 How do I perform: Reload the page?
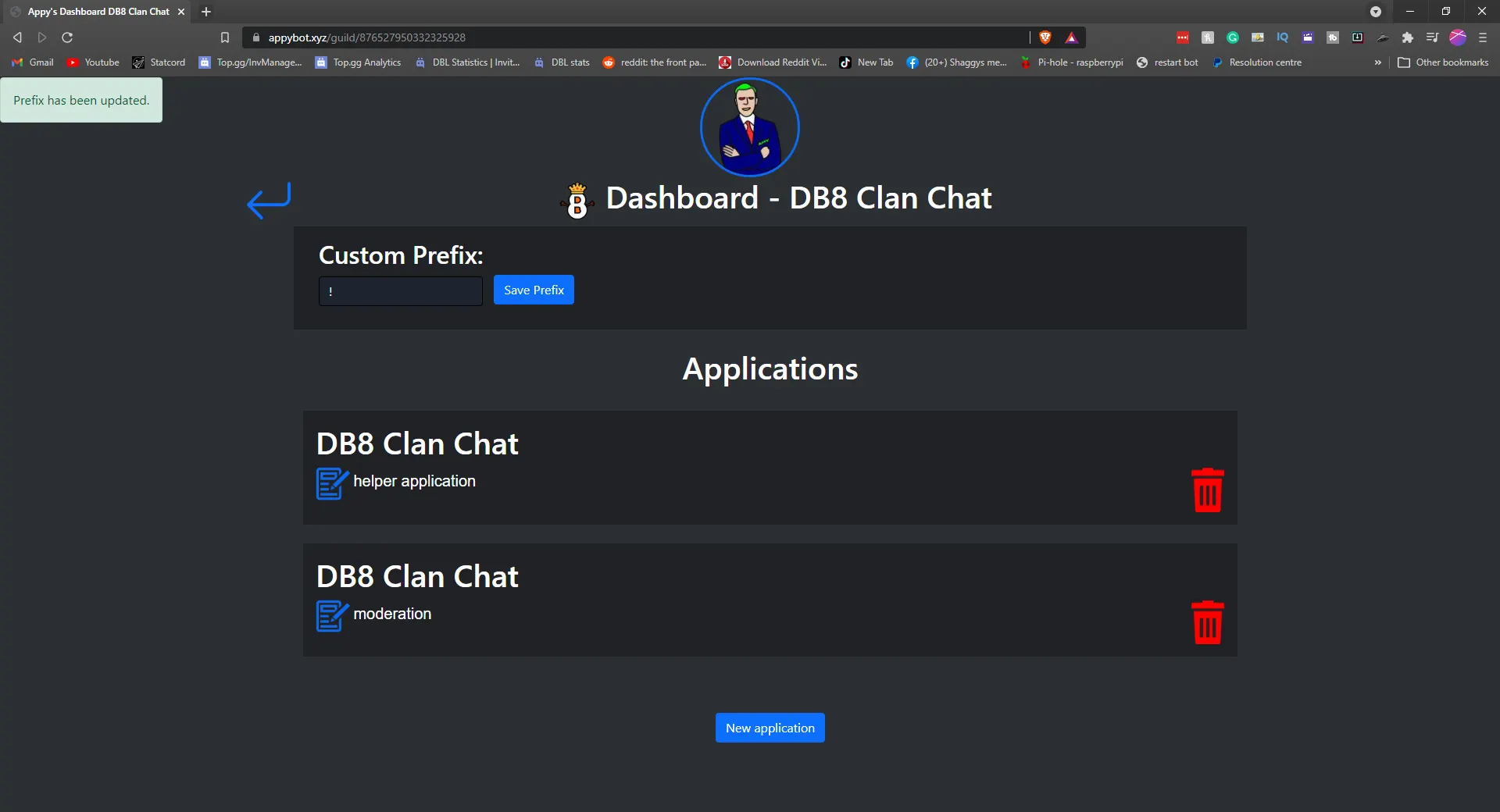tap(67, 37)
